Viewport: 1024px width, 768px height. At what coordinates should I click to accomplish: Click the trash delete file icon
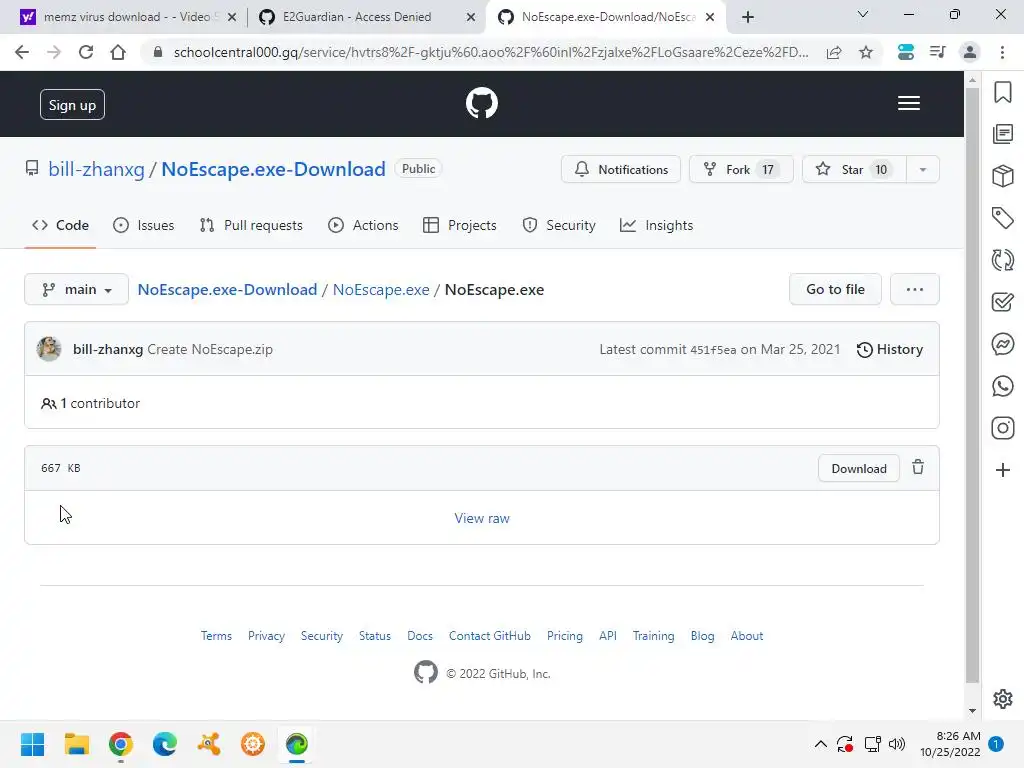click(918, 467)
